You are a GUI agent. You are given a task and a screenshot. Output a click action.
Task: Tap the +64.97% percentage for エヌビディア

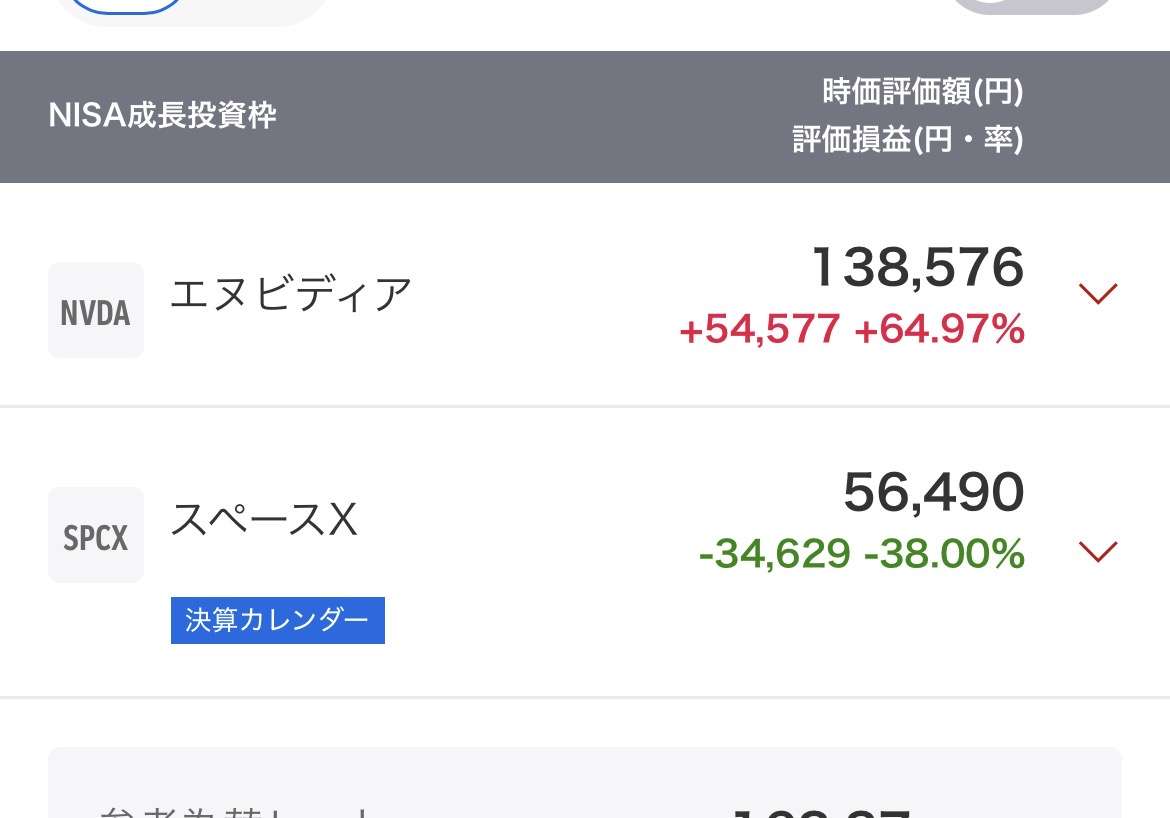tap(939, 329)
